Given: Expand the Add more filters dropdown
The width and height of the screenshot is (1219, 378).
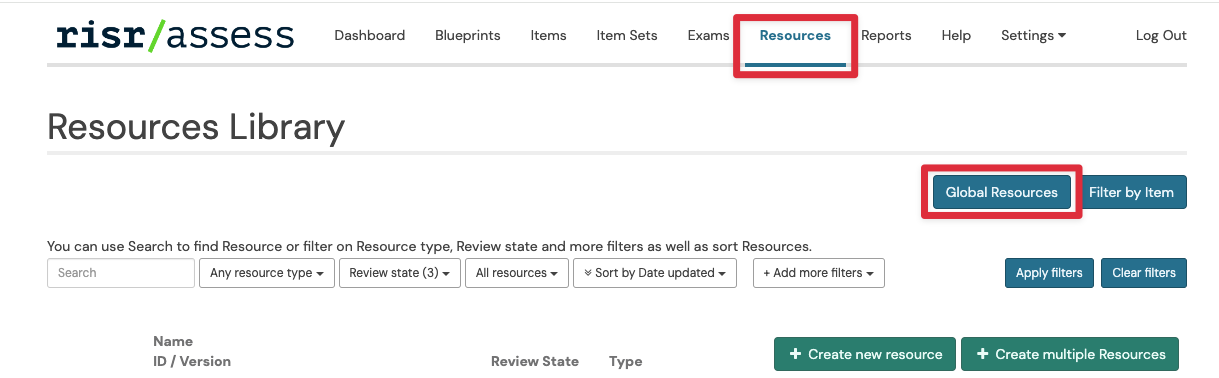Looking at the screenshot, I should point(819,273).
